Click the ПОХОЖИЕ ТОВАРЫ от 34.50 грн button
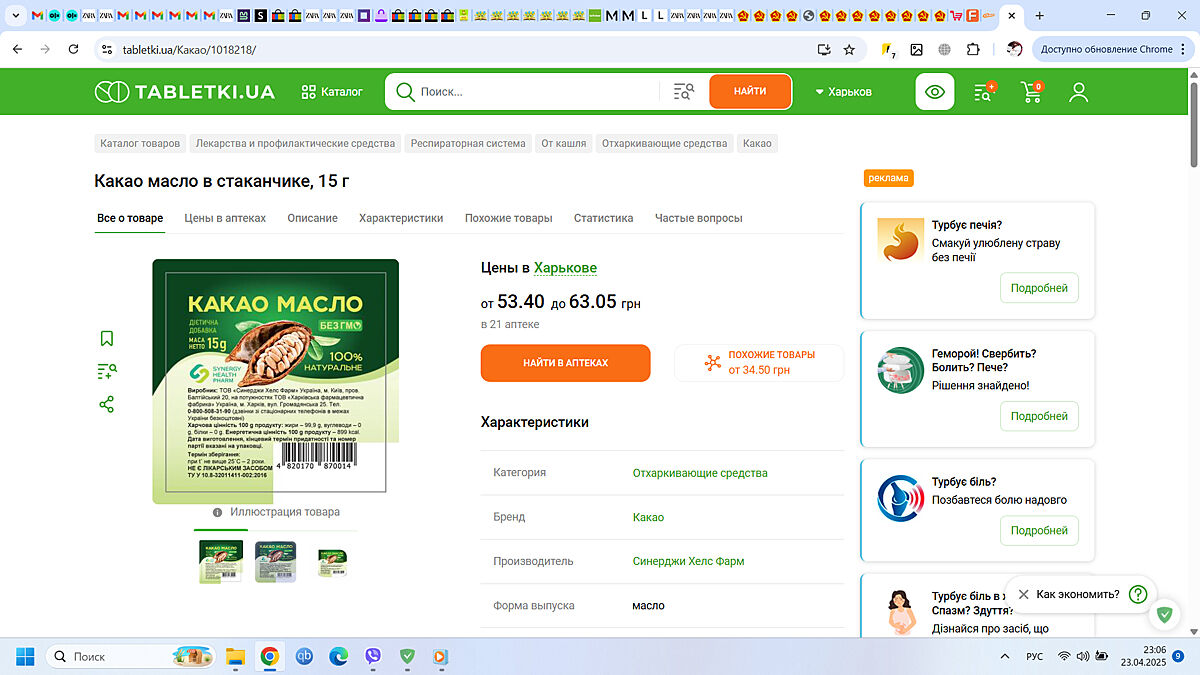The width and height of the screenshot is (1200, 675). coord(759,362)
